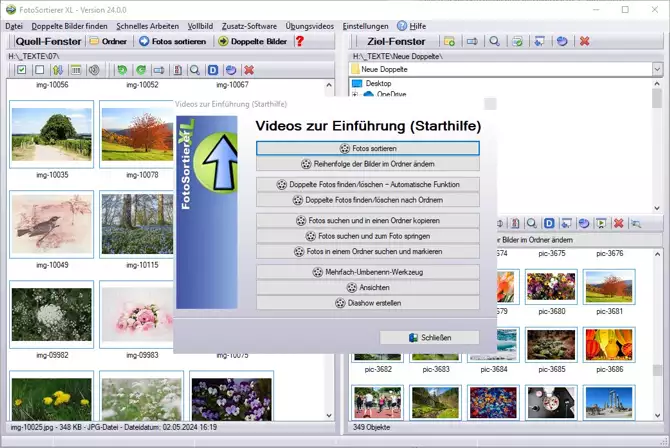Play the Diashow erstellen video
670x448 pixels.
(x=367, y=302)
